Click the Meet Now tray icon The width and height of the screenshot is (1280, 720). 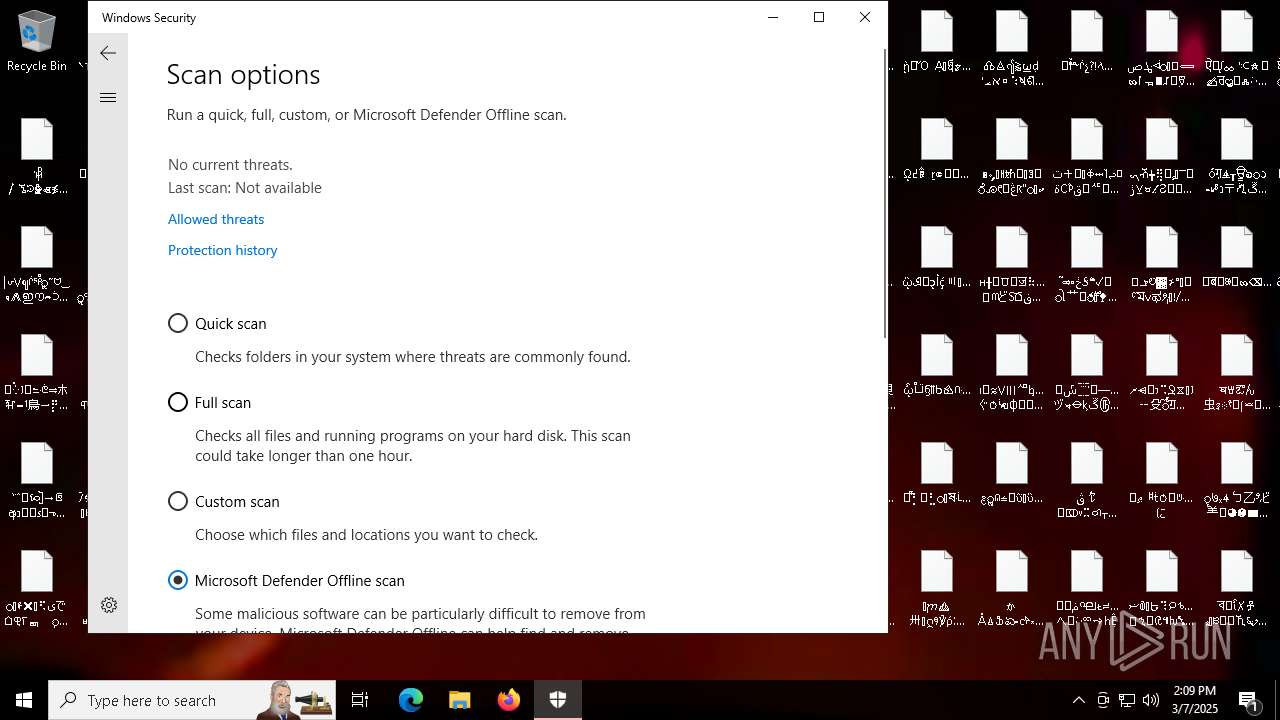coord(1103,700)
